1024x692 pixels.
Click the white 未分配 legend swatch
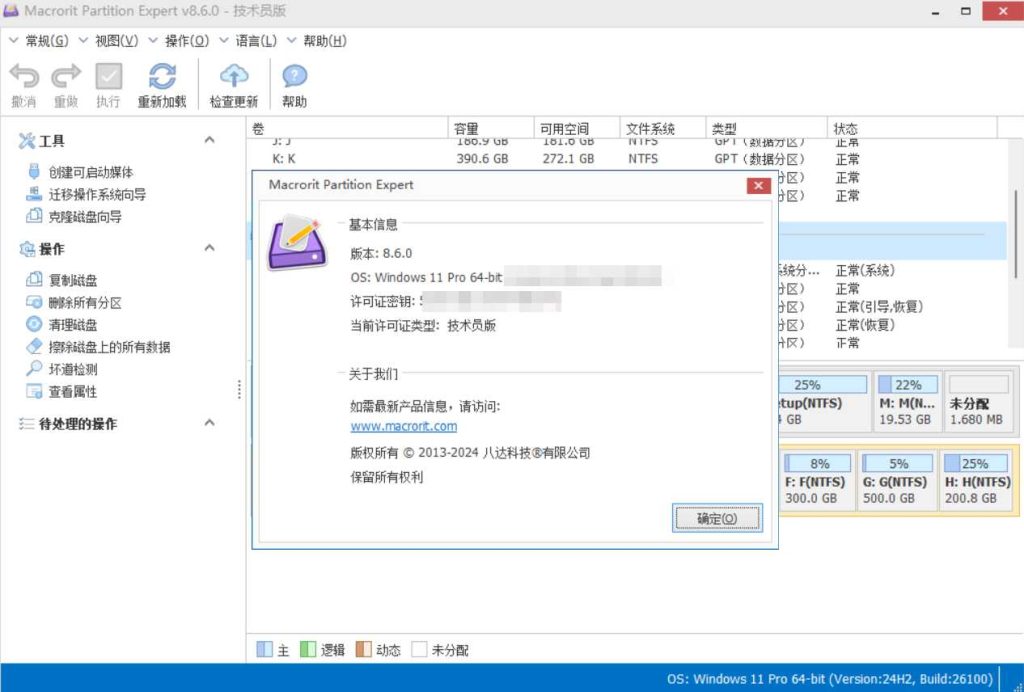419,650
